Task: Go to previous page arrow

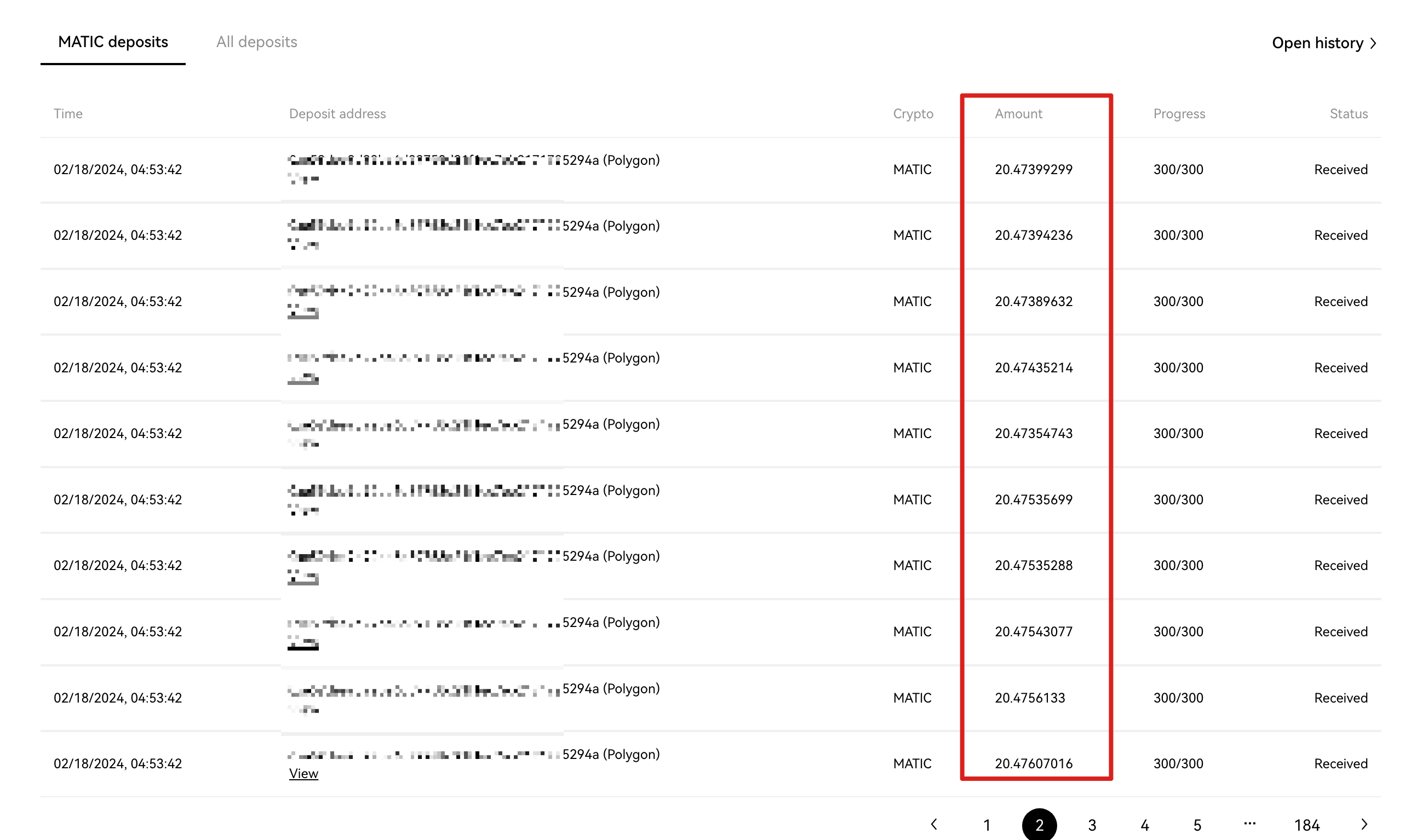Action: (934, 825)
